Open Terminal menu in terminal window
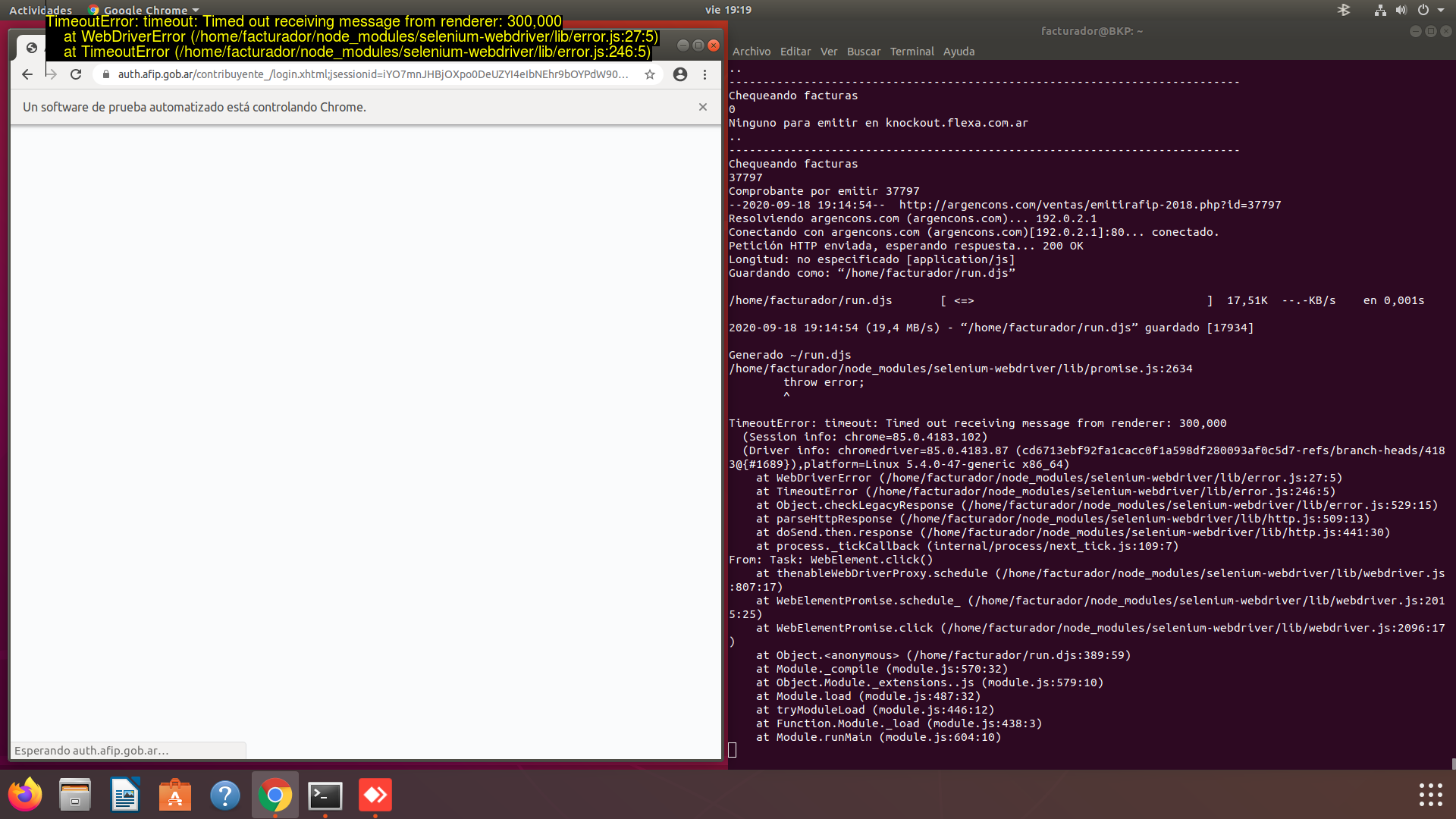Image resolution: width=1456 pixels, height=819 pixels. (912, 52)
